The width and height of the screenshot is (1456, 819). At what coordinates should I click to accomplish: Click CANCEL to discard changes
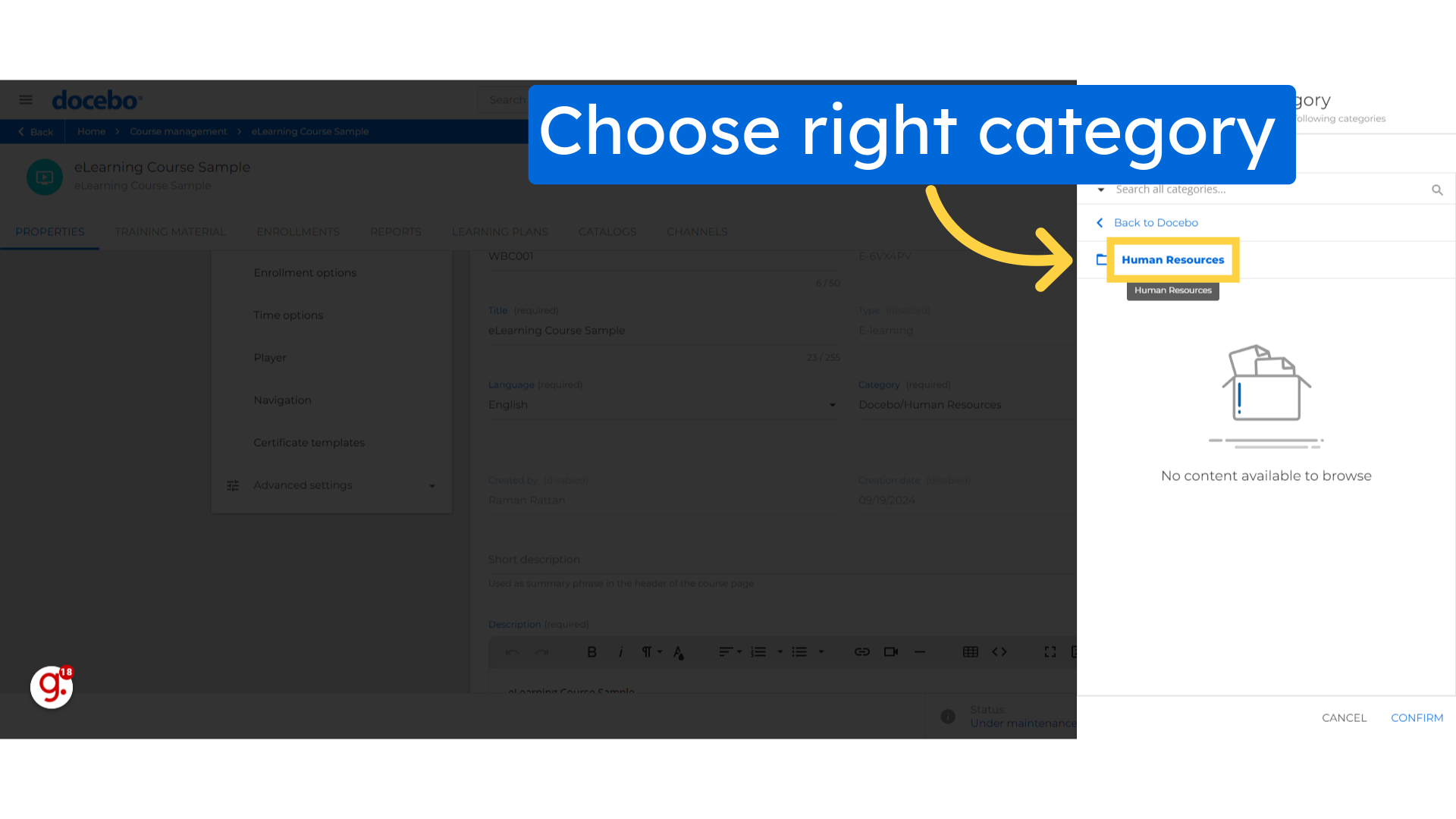tap(1344, 717)
